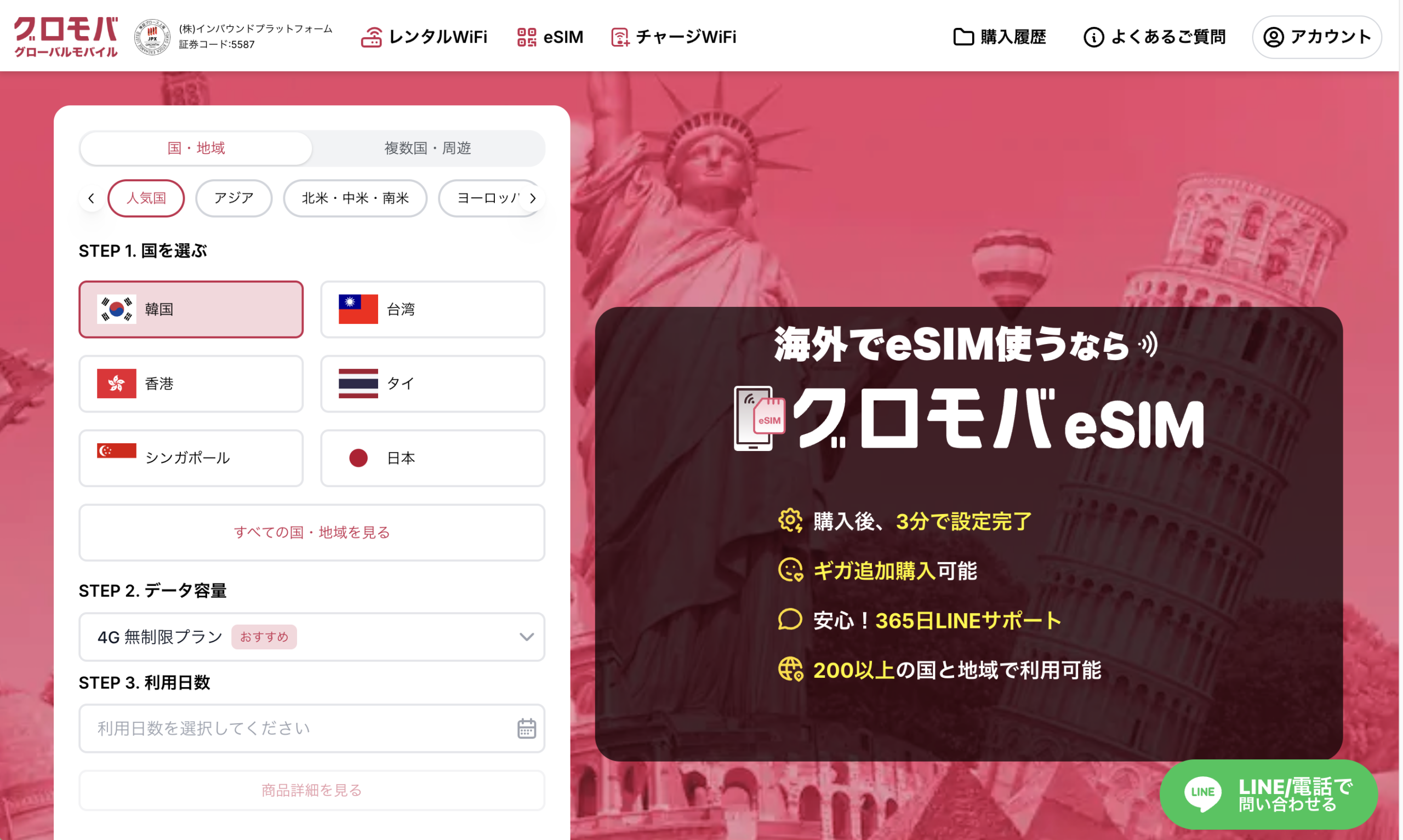Switch to 複数国・周遊 tab
The height and width of the screenshot is (840, 1403).
tap(427, 148)
